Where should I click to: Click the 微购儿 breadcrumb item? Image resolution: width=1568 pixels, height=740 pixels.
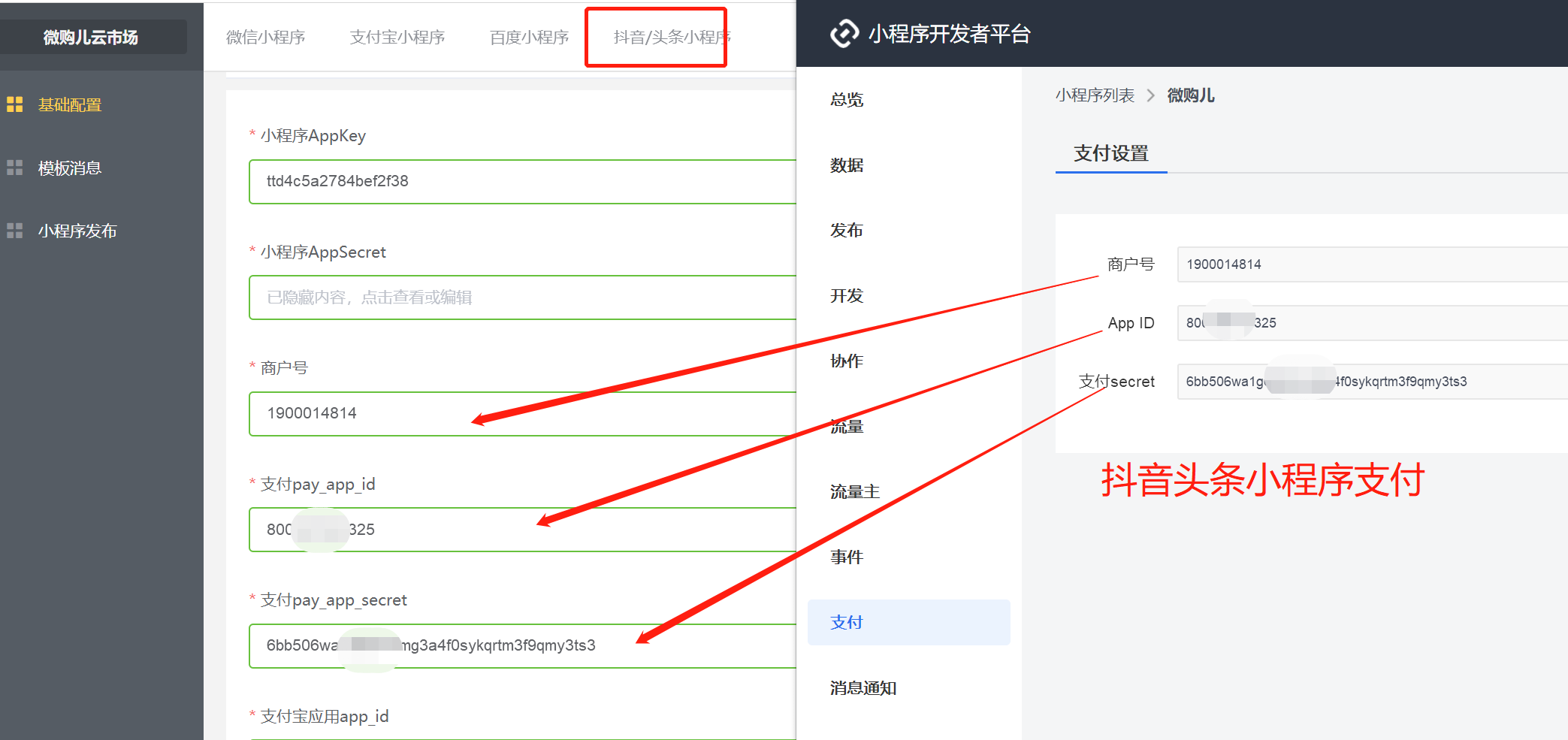pos(1191,95)
